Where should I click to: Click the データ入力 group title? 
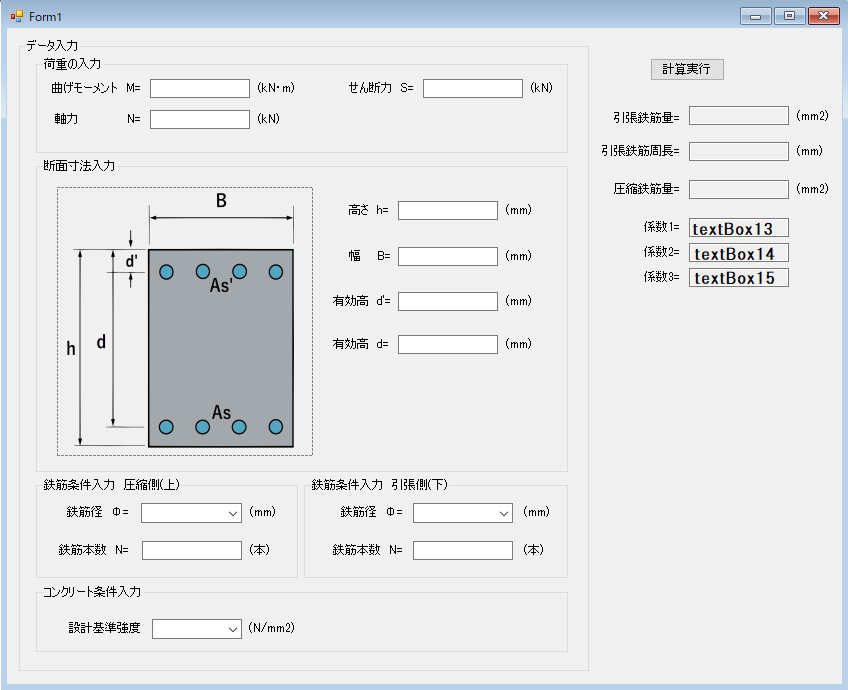coord(52,46)
